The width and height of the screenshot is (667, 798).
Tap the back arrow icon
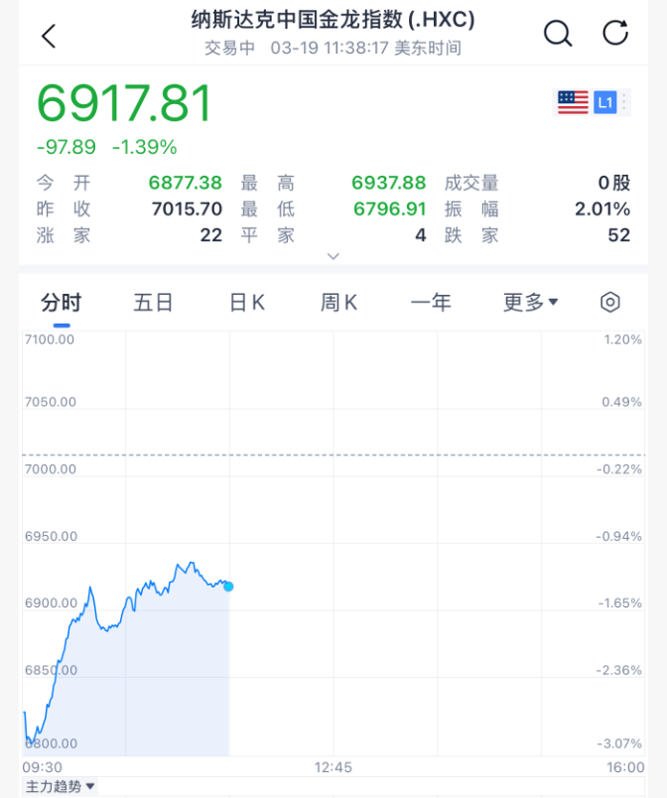point(48,37)
